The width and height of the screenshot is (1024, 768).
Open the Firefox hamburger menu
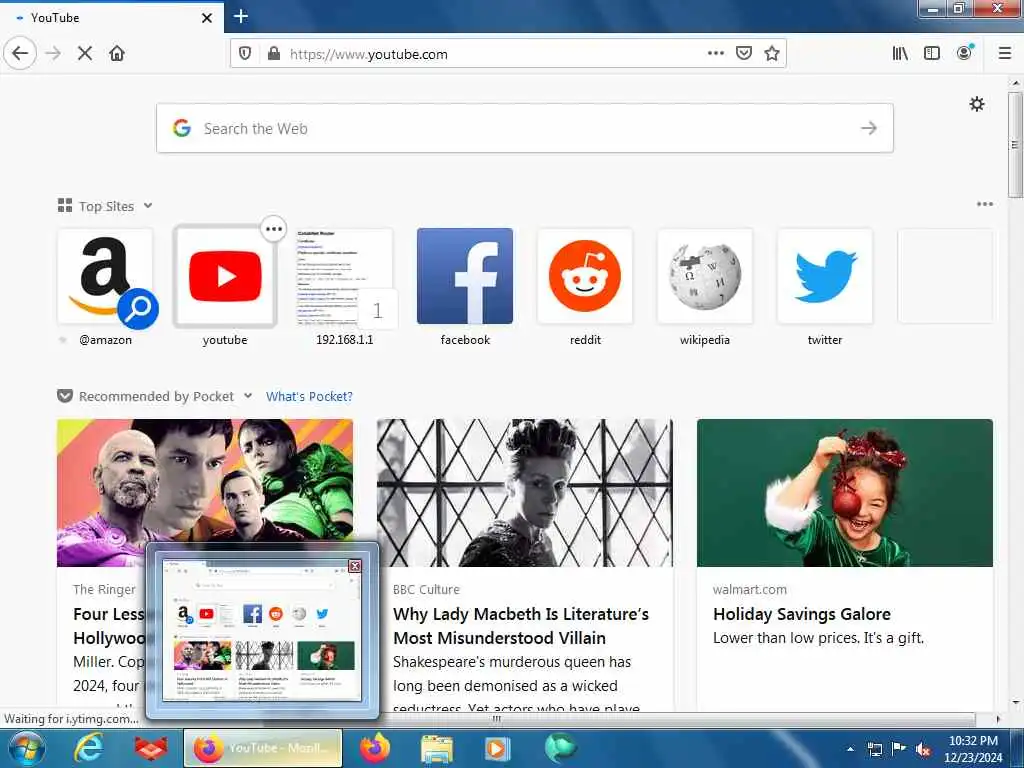(1005, 54)
